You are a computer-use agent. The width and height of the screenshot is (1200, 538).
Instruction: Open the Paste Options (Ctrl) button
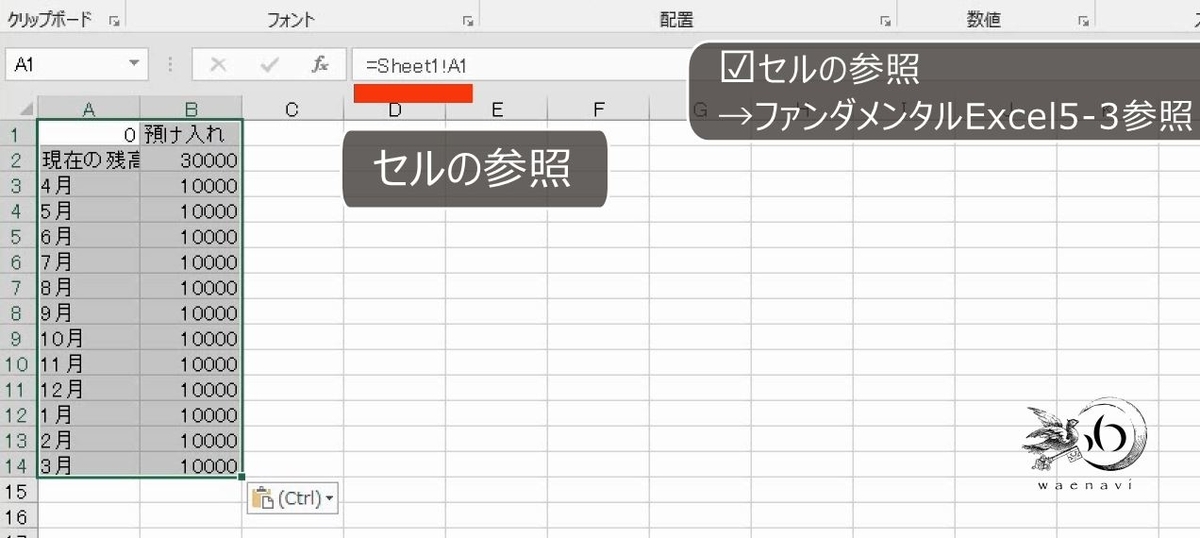coord(292,498)
